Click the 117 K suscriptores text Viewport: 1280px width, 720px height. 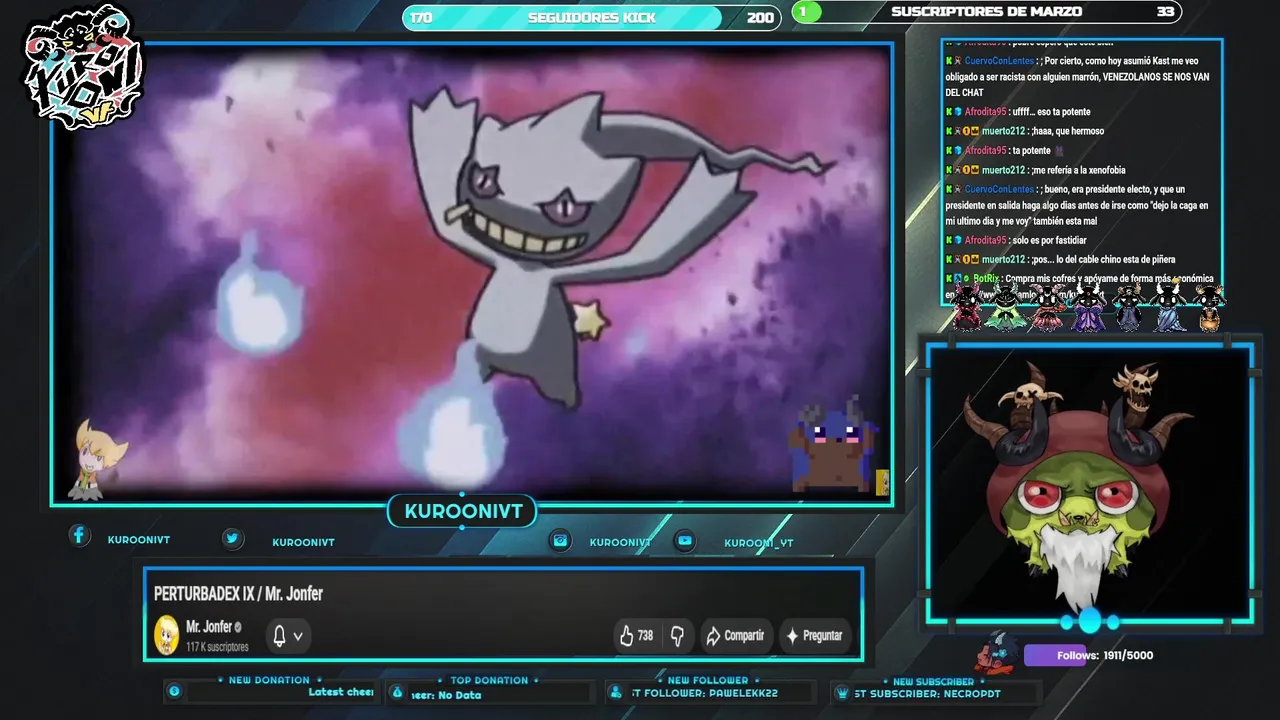217,647
